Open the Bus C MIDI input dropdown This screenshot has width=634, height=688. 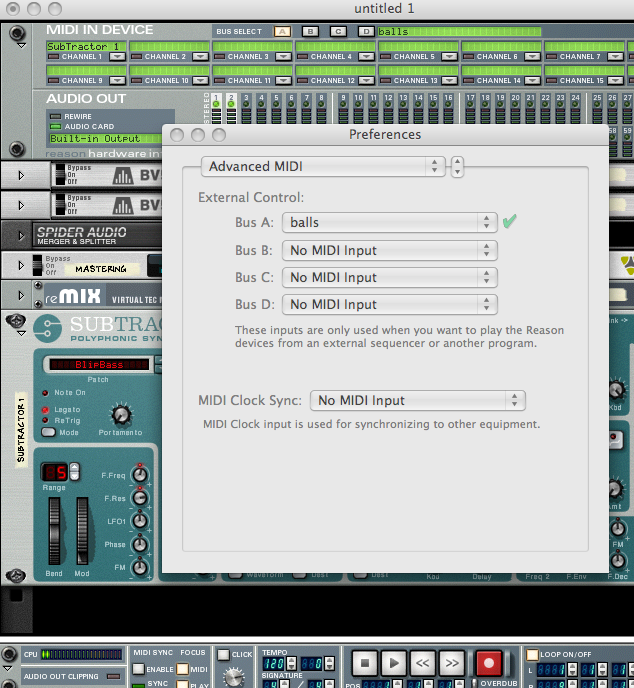[x=390, y=278]
